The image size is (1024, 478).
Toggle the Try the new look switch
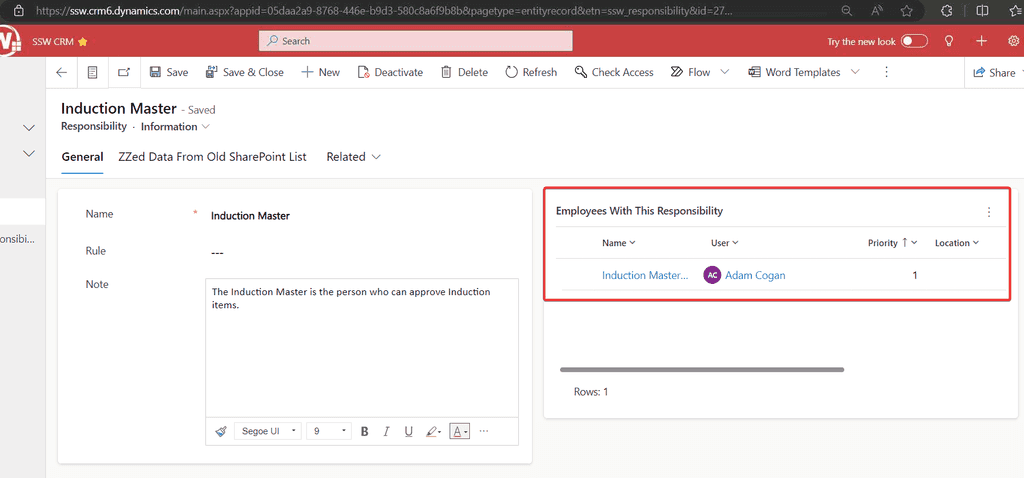pos(914,41)
